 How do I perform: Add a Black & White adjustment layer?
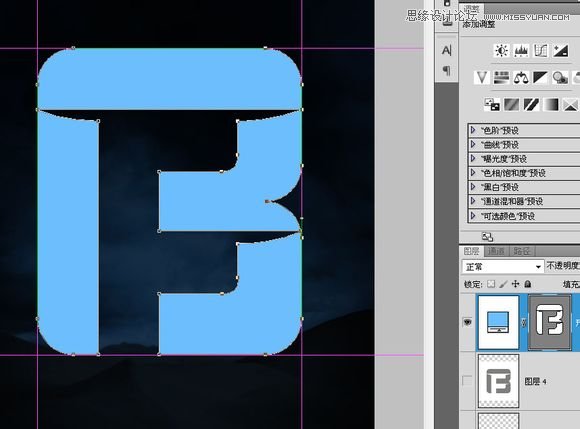coord(540,78)
